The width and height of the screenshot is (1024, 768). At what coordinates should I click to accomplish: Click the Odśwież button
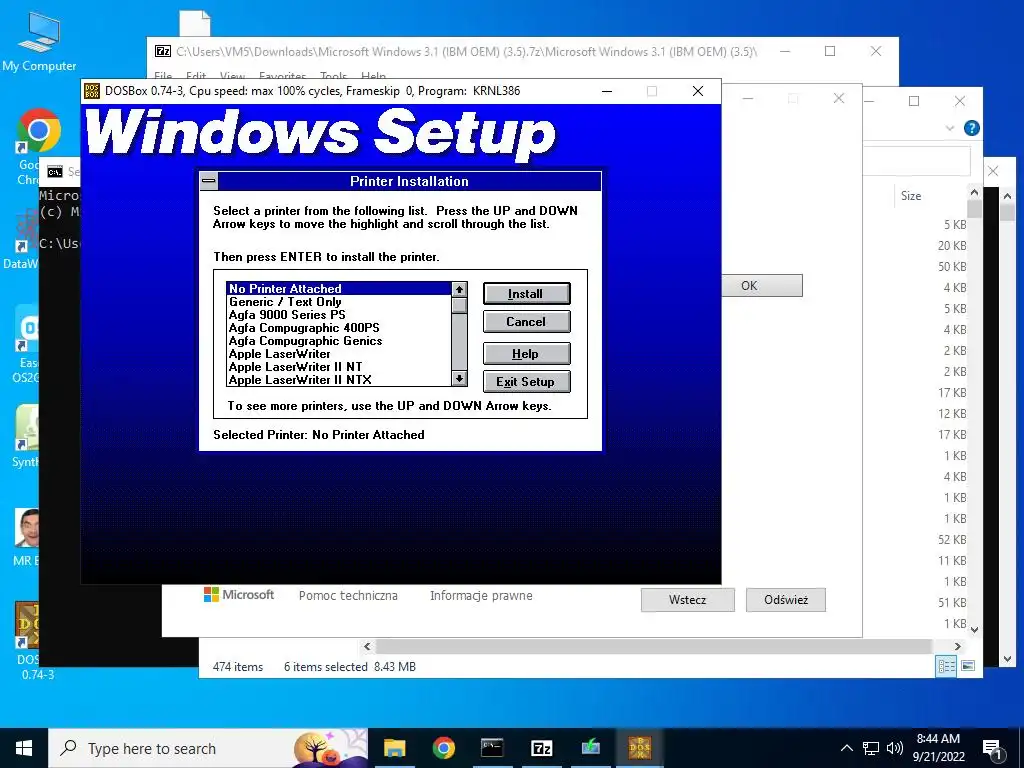click(x=786, y=600)
